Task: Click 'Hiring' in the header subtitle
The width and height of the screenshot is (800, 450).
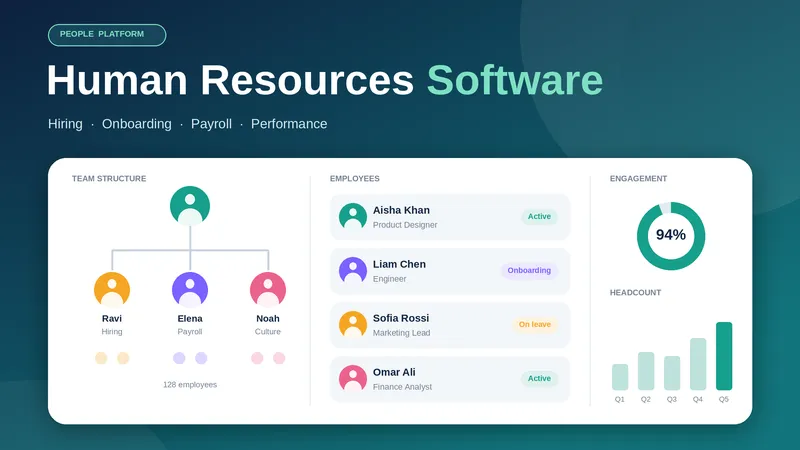Action: pos(65,124)
